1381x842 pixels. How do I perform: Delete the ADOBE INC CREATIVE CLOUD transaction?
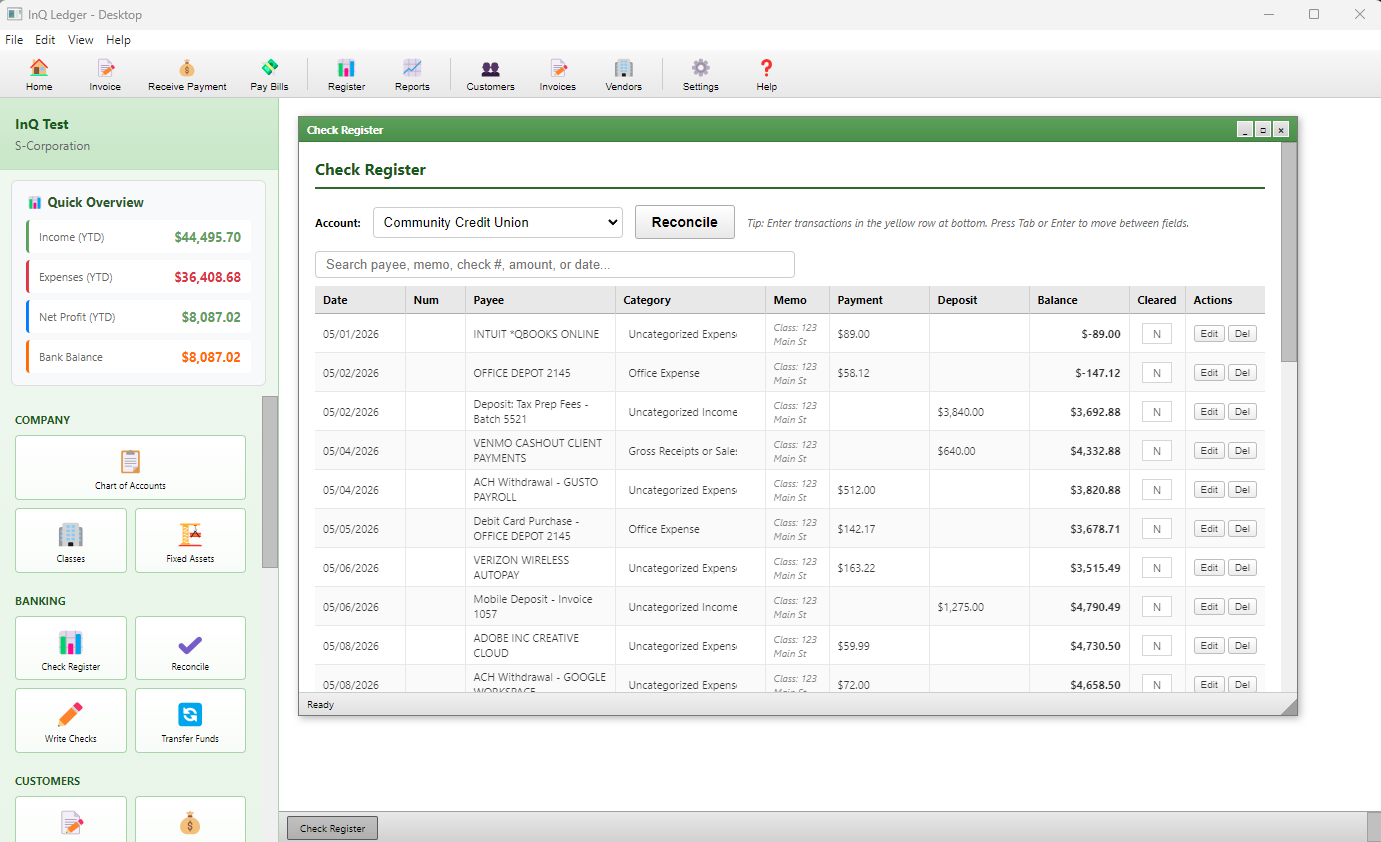pyautogui.click(x=1242, y=646)
